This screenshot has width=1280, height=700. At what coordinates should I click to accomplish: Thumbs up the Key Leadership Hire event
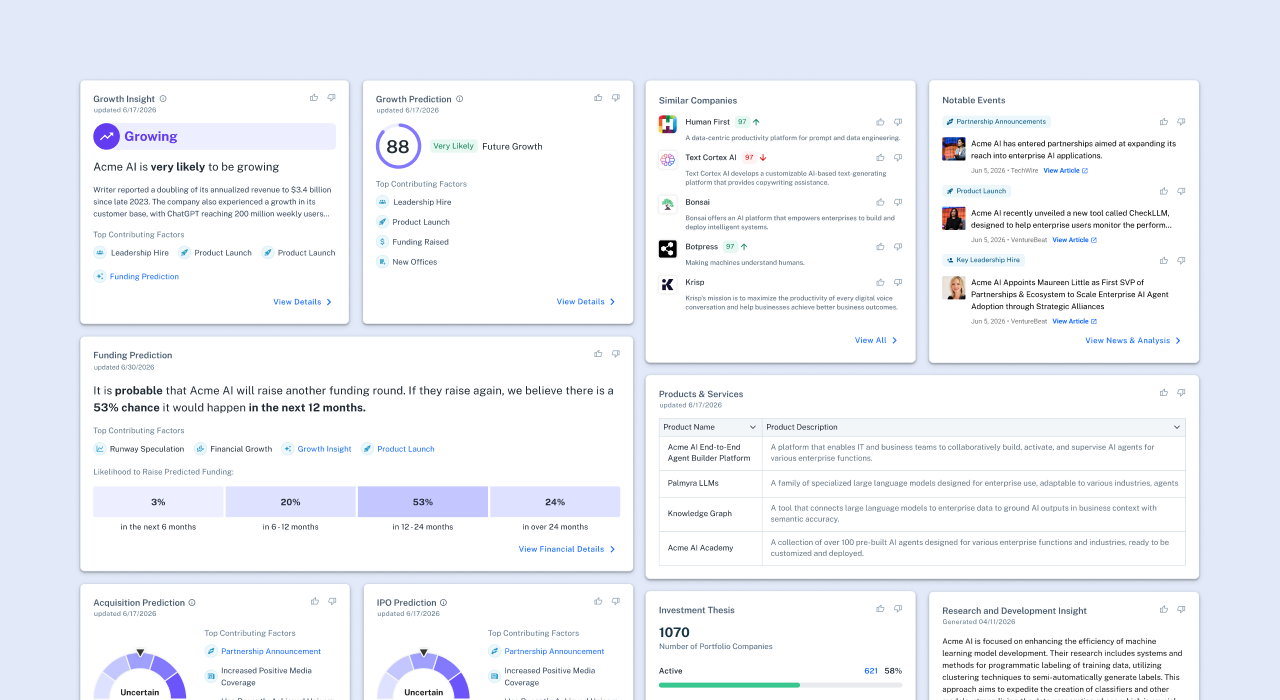[1163, 260]
